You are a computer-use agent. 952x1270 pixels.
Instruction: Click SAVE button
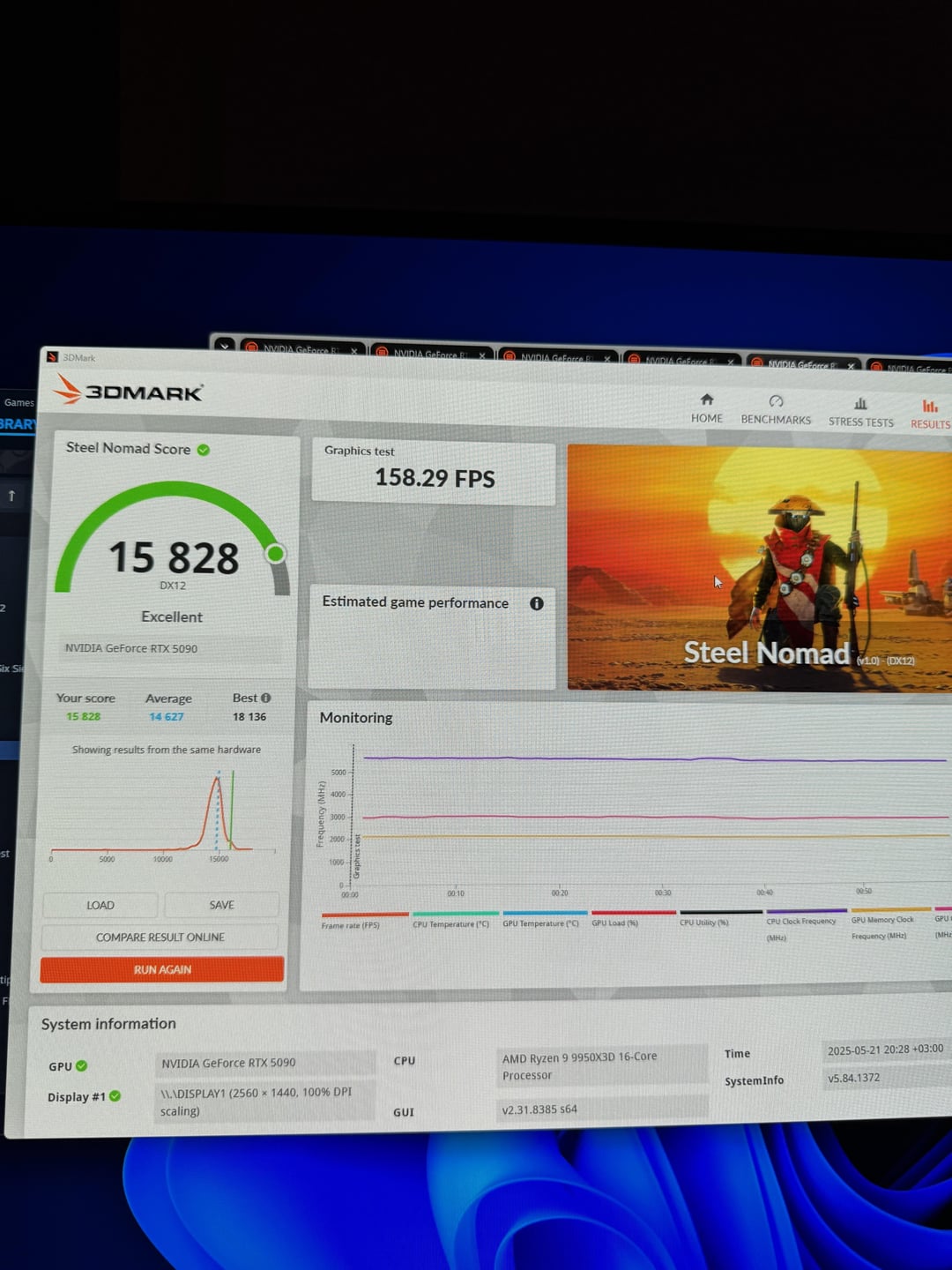pyautogui.click(x=222, y=905)
